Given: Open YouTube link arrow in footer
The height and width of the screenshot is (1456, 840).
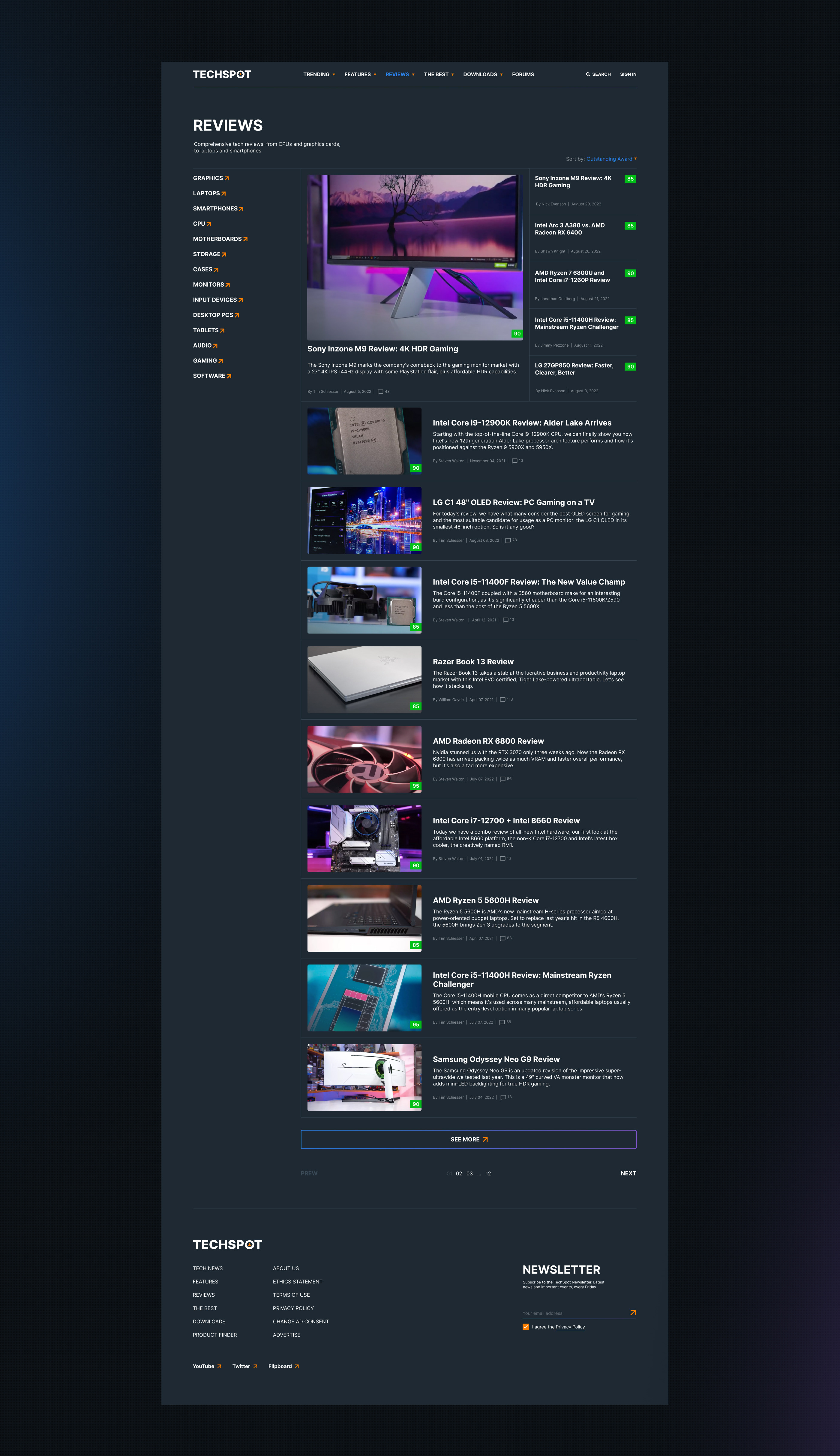Looking at the screenshot, I should coord(219,1366).
